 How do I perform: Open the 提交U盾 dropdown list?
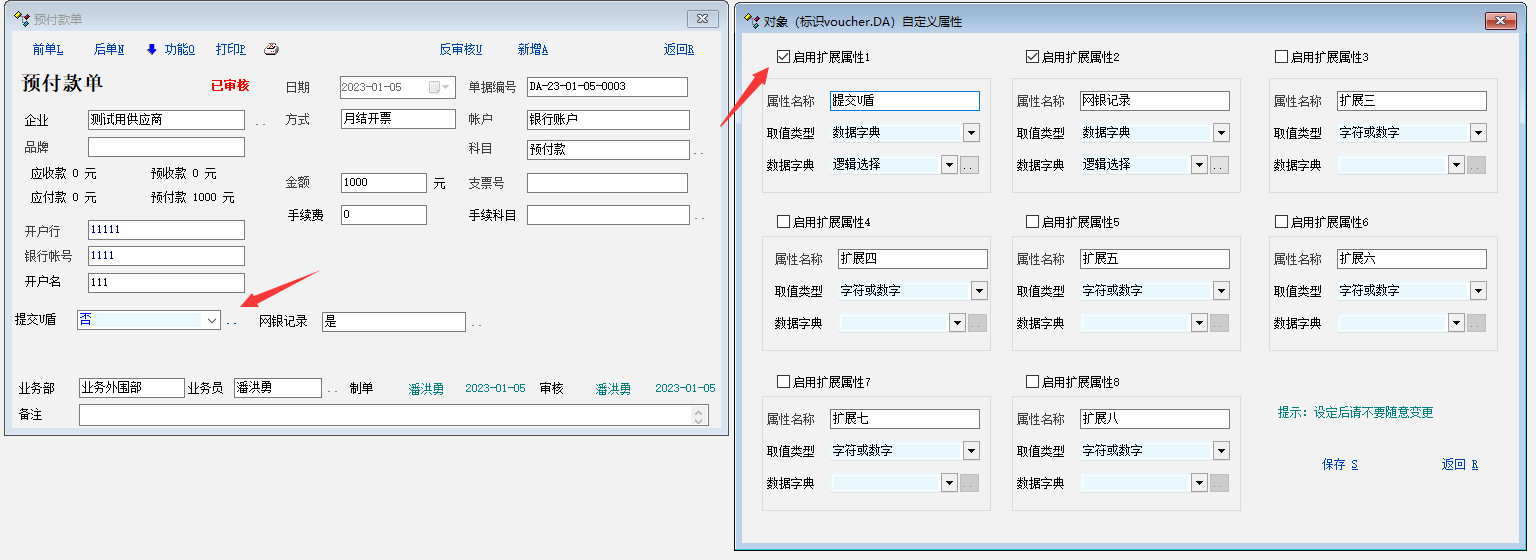pos(211,321)
